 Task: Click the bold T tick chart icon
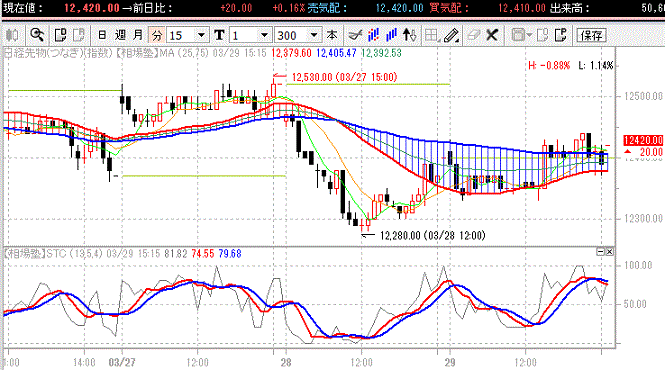click(219, 35)
